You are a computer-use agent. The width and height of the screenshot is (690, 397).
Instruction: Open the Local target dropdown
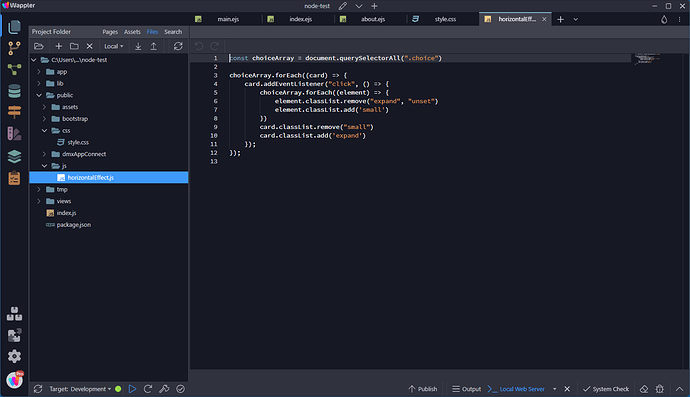click(114, 46)
